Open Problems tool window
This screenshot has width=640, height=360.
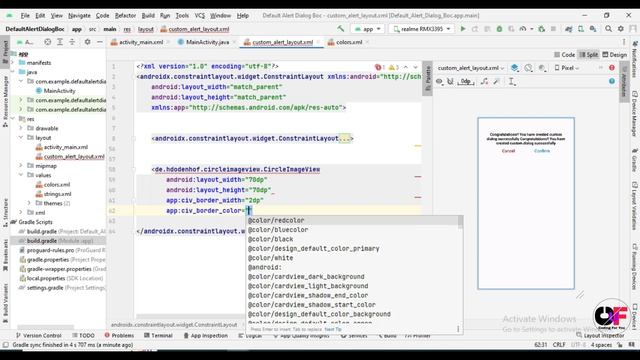(x=119, y=336)
